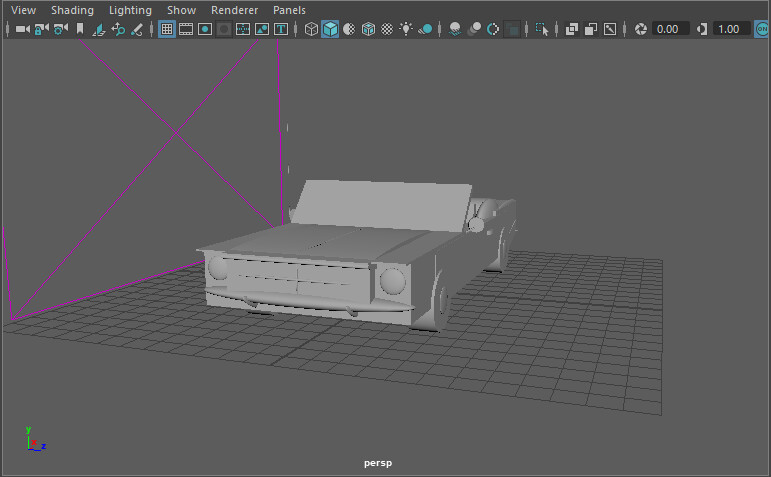Toggle the Field Chart icon
Image resolution: width=771 pixels, height=477 pixels.
[243, 29]
